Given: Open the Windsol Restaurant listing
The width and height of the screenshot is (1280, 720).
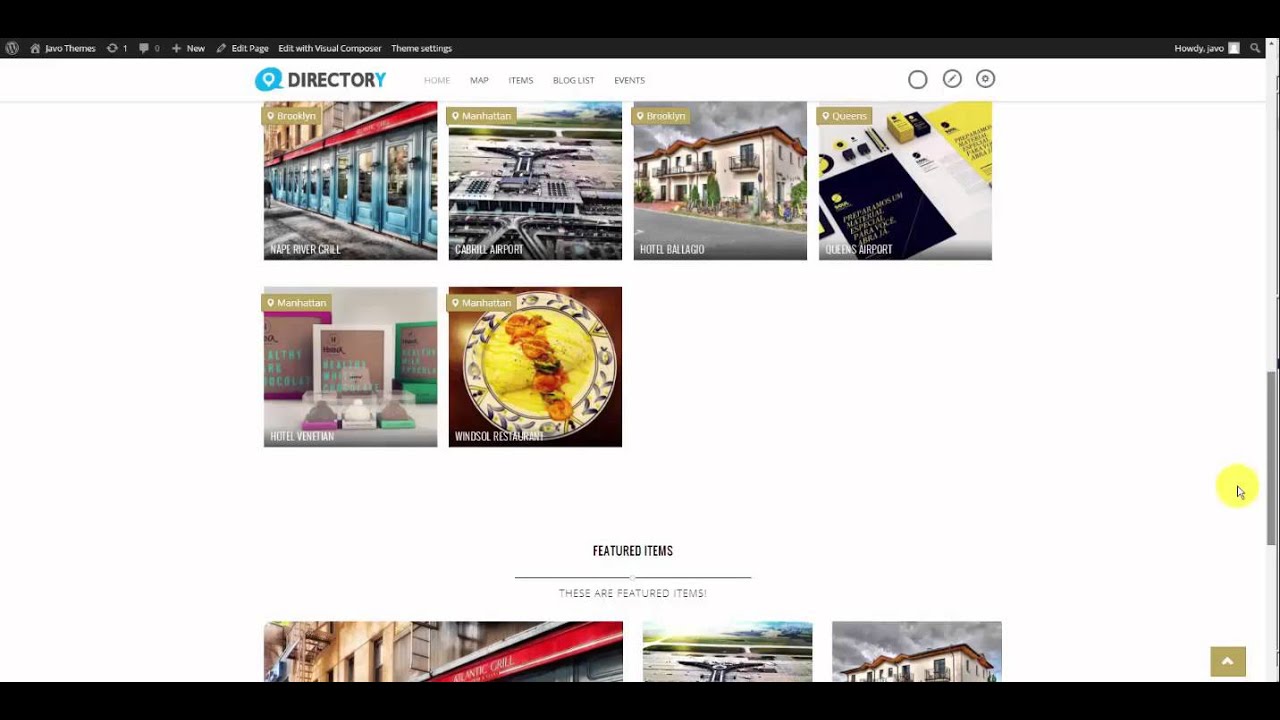Looking at the screenshot, I should 535,367.
